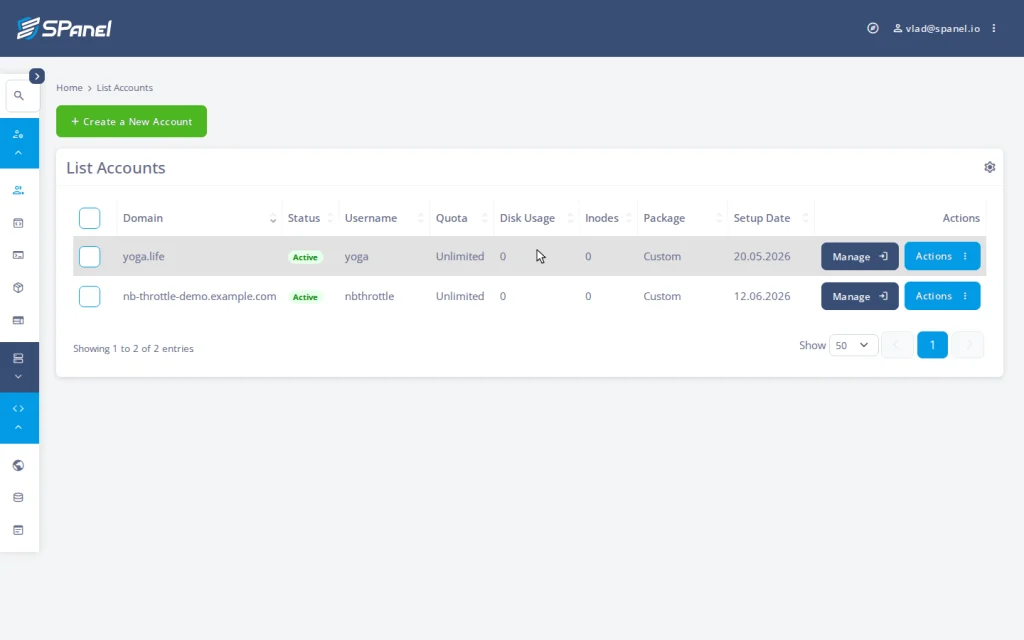Open the bottom window-style sidebar icon
Screen dimensions: 1024x640
tap(18, 530)
